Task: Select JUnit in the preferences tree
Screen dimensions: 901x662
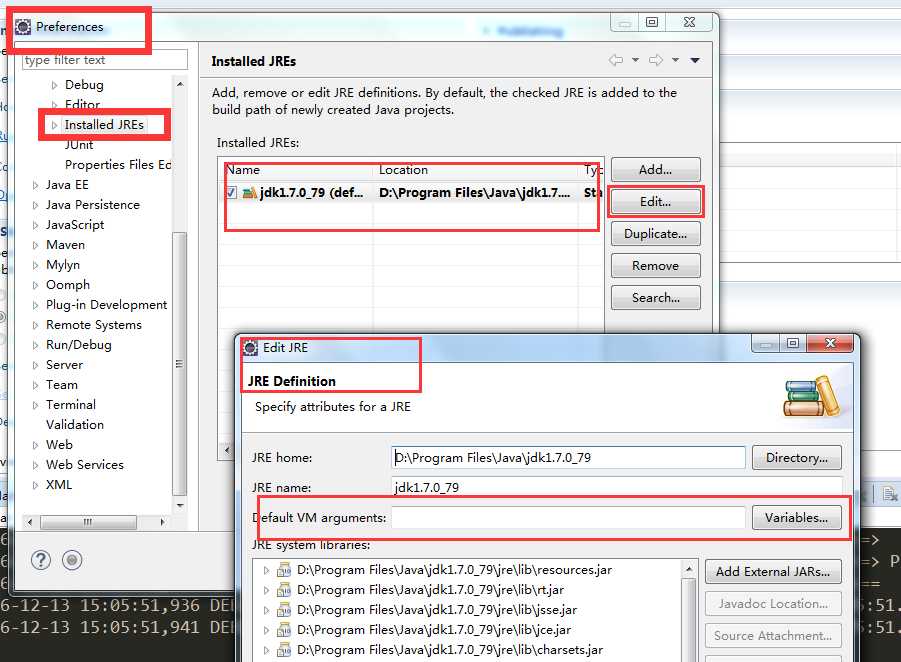Action: pos(79,145)
